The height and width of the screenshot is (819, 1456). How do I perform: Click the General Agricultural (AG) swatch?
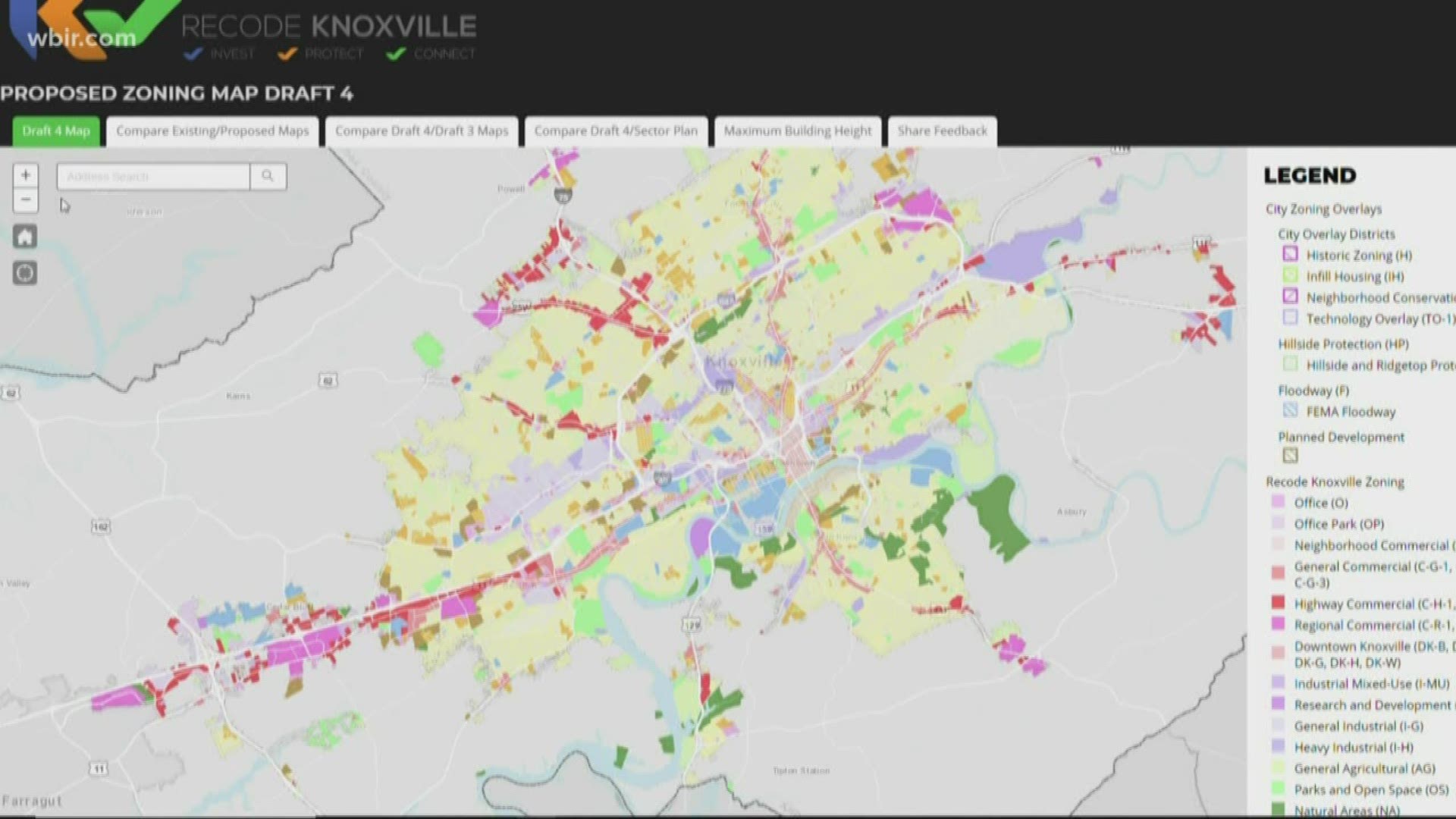pyautogui.click(x=1278, y=767)
